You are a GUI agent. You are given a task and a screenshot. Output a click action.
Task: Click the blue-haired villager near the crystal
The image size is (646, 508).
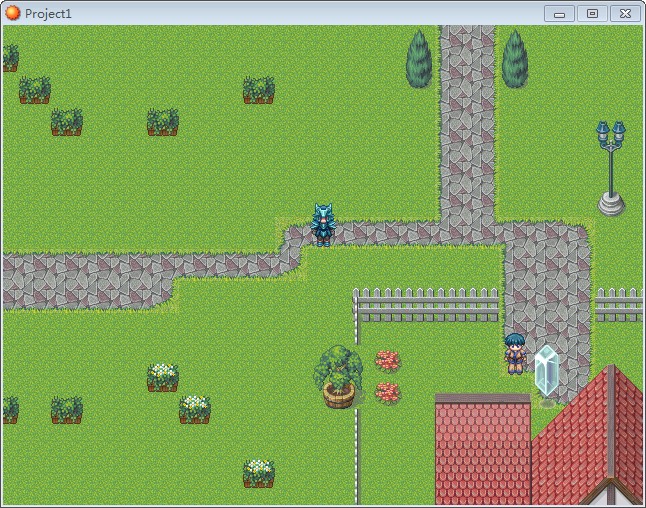[515, 354]
